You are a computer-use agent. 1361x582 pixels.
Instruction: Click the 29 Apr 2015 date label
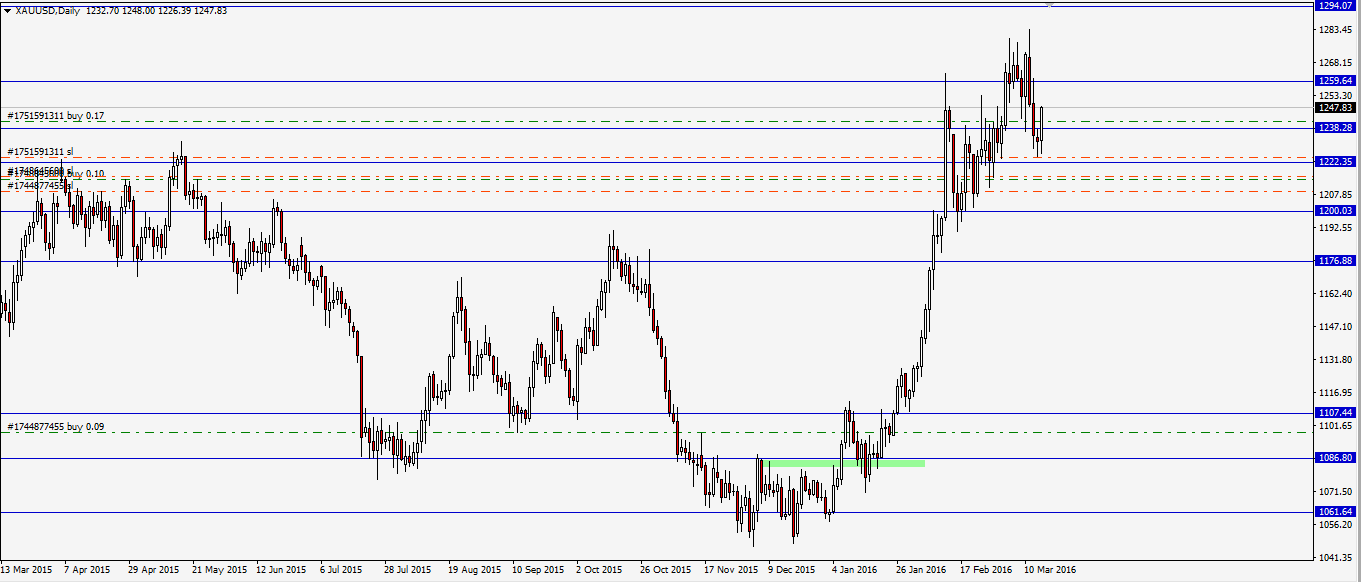pyautogui.click(x=154, y=569)
